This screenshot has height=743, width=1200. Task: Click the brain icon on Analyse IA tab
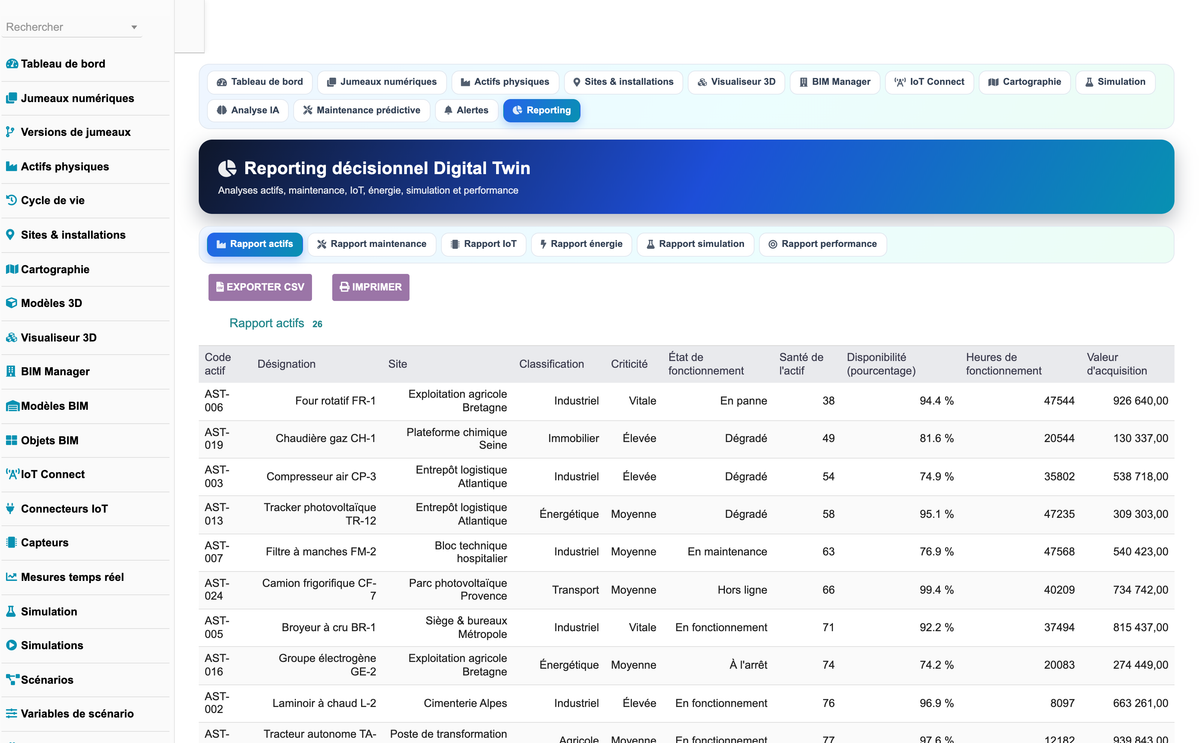tap(222, 110)
